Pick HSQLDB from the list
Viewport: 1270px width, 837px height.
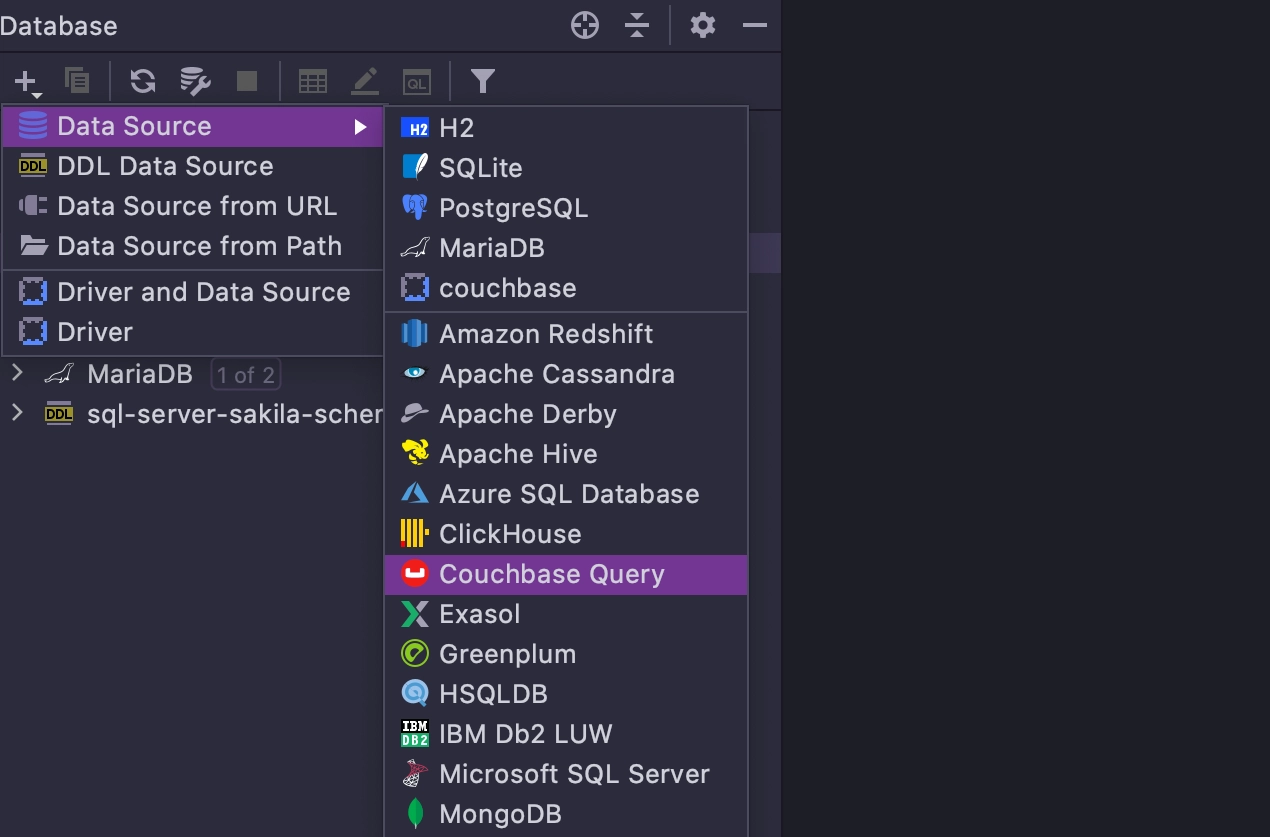(x=566, y=694)
